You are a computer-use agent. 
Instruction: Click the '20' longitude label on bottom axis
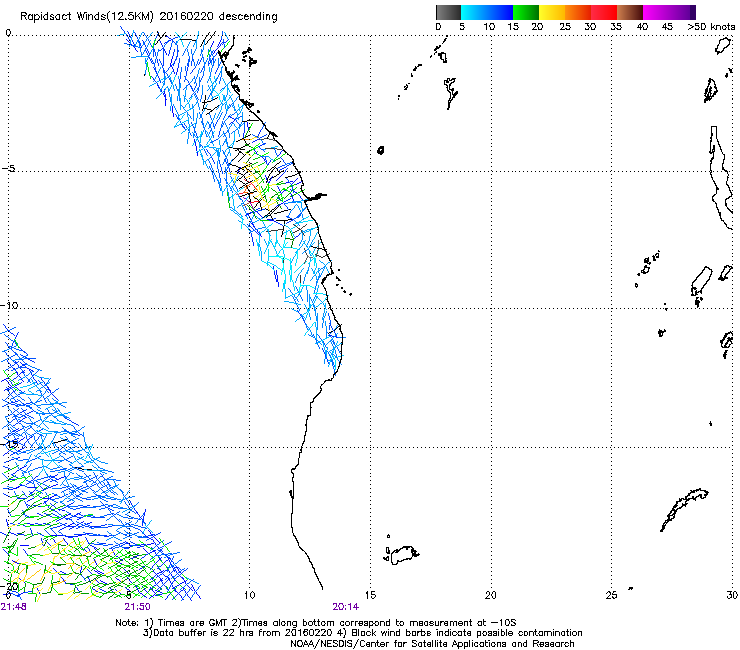[491, 595]
